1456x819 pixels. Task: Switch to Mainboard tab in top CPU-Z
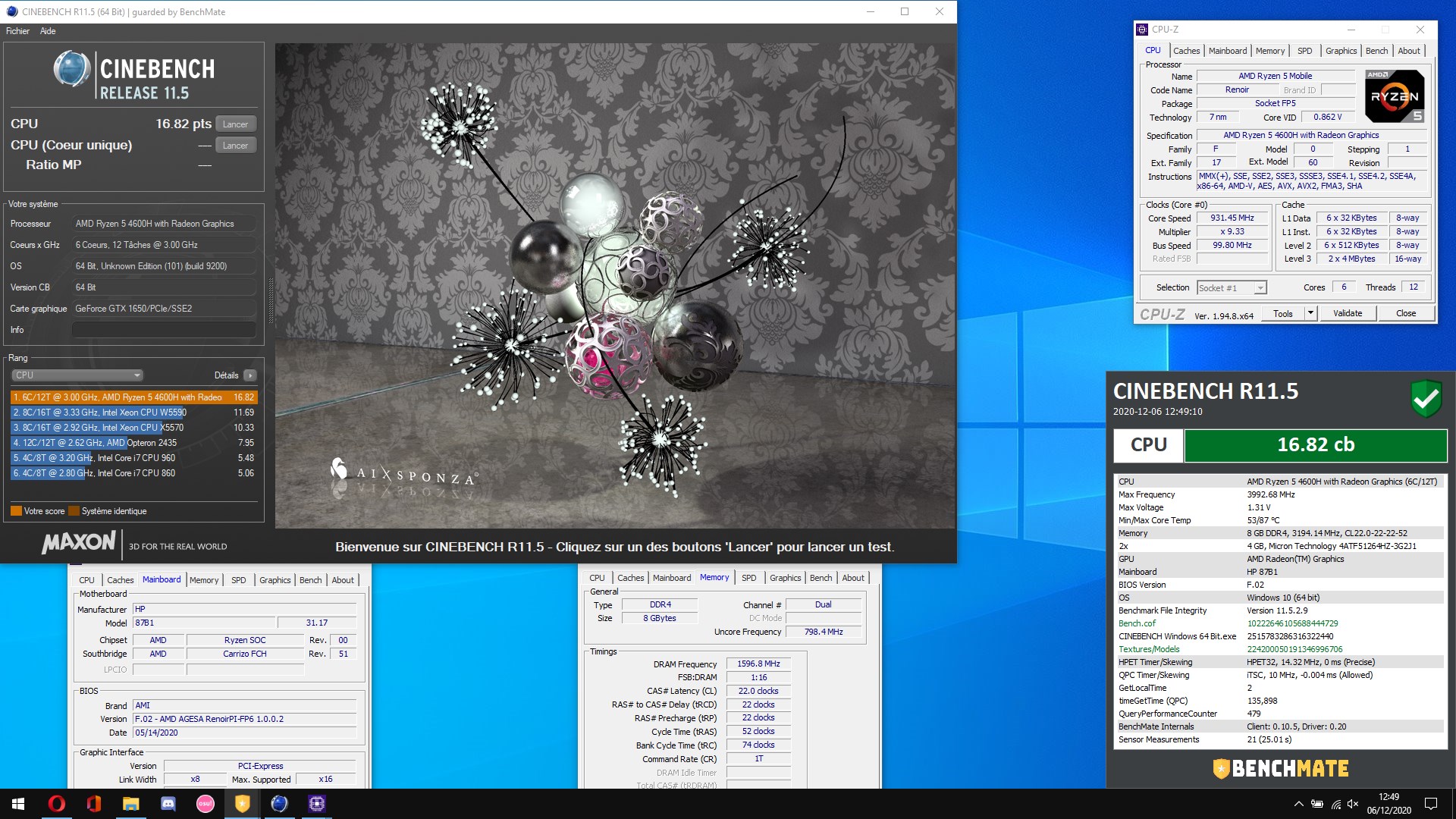pyautogui.click(x=1227, y=51)
